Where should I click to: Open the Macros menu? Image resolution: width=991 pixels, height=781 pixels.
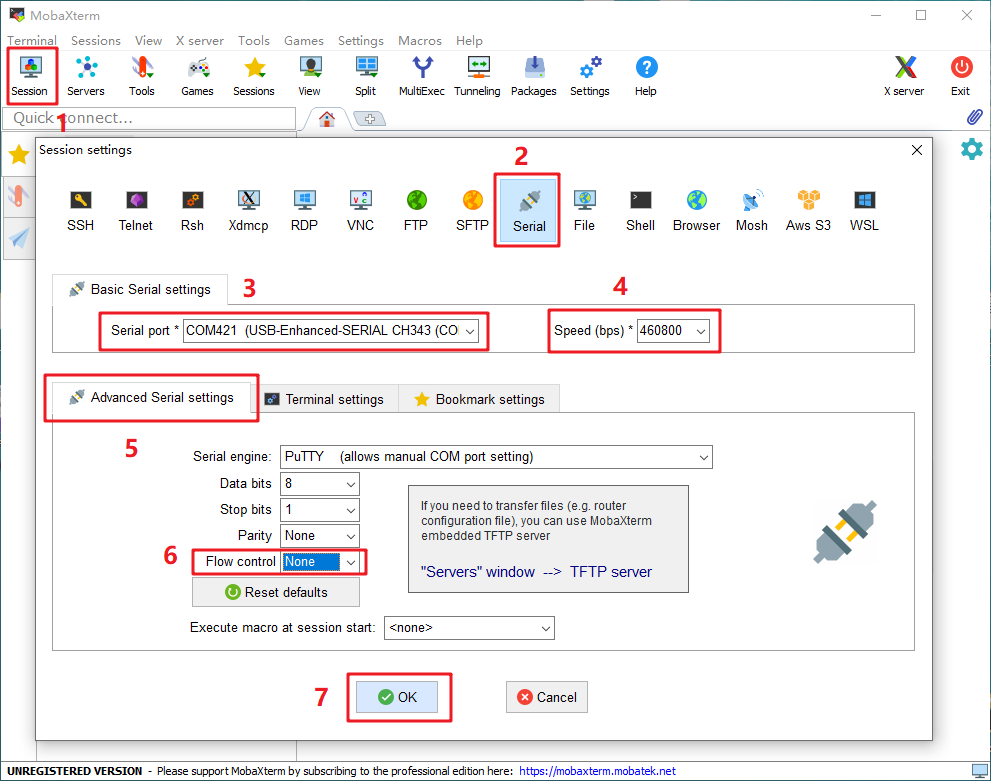tap(419, 41)
